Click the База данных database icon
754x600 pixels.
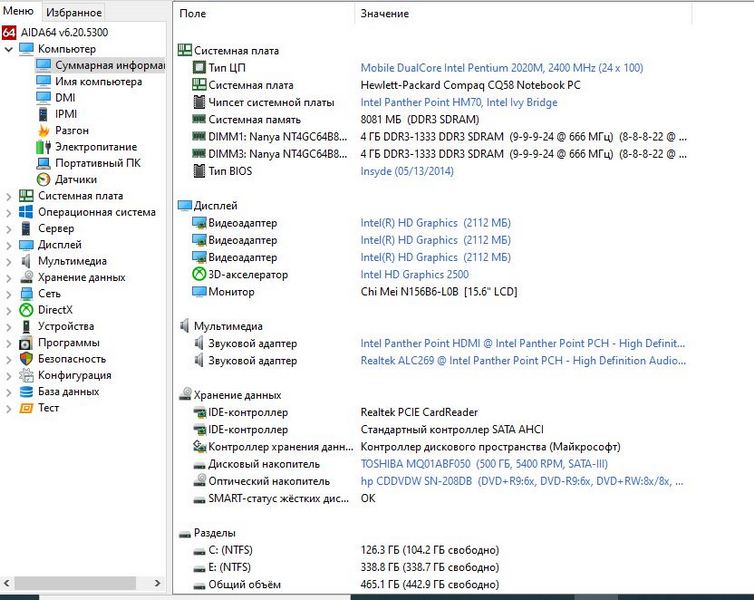(26, 392)
